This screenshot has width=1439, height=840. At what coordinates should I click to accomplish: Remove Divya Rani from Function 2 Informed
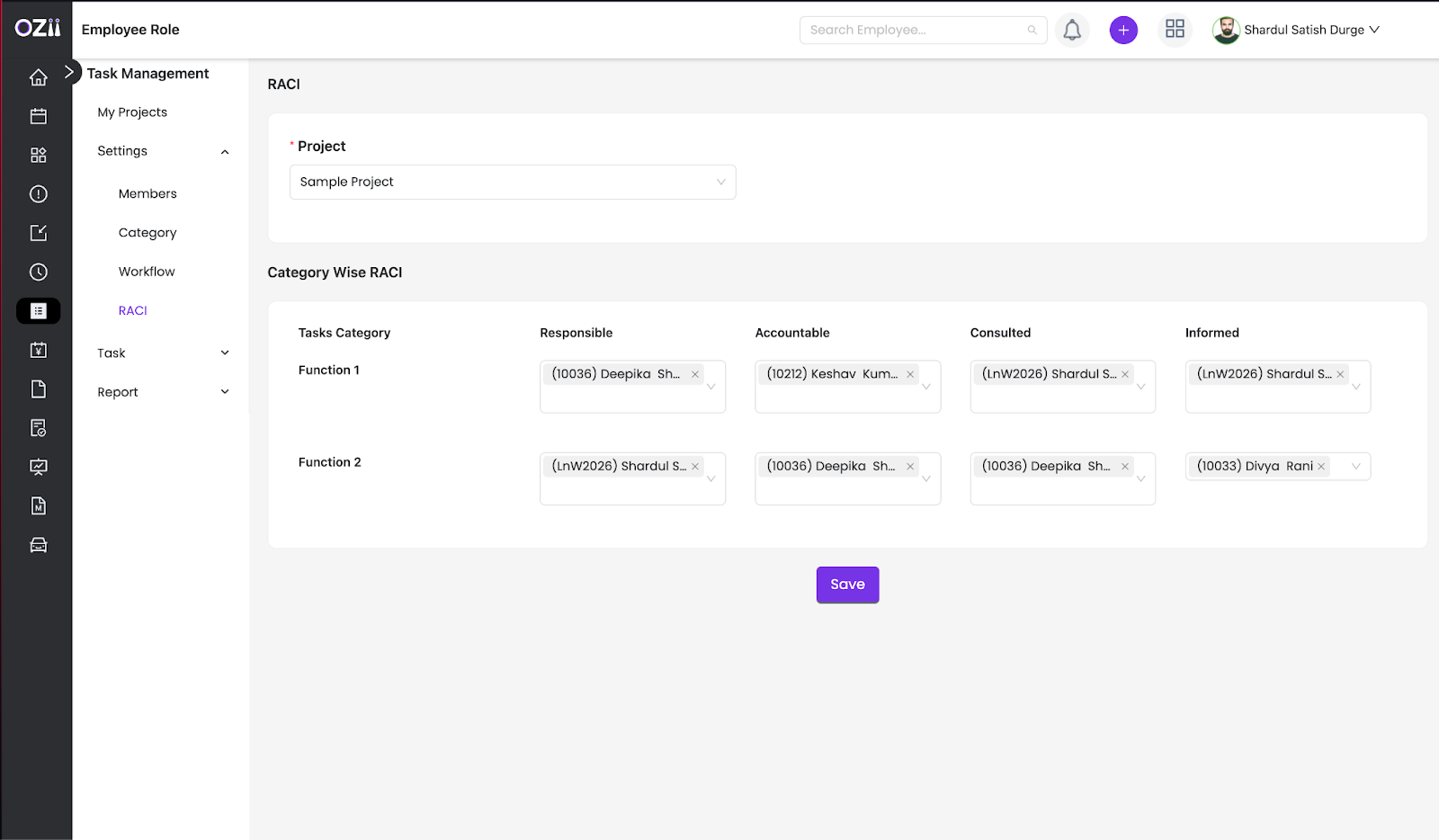click(1320, 466)
